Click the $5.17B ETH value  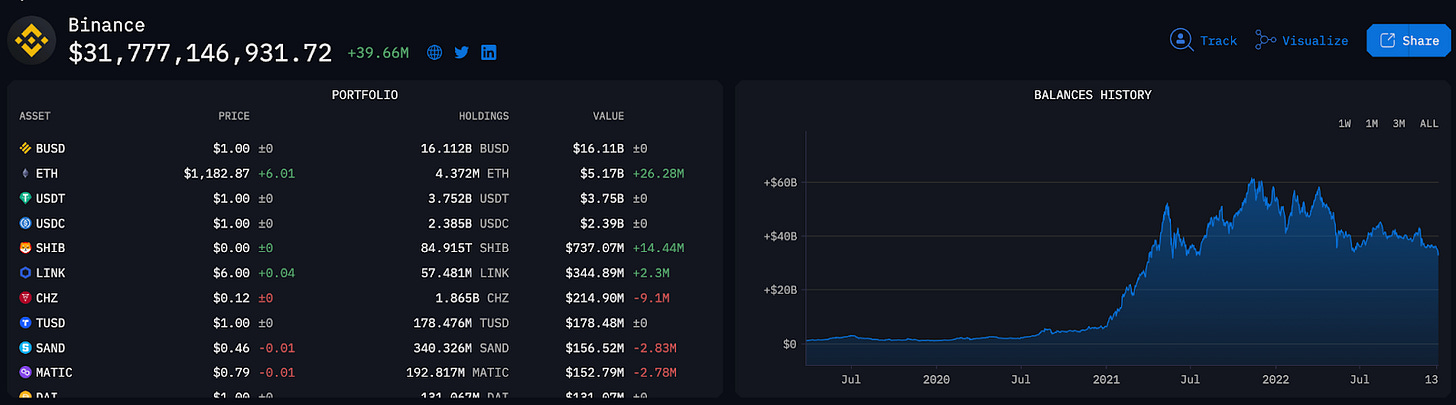click(x=602, y=173)
